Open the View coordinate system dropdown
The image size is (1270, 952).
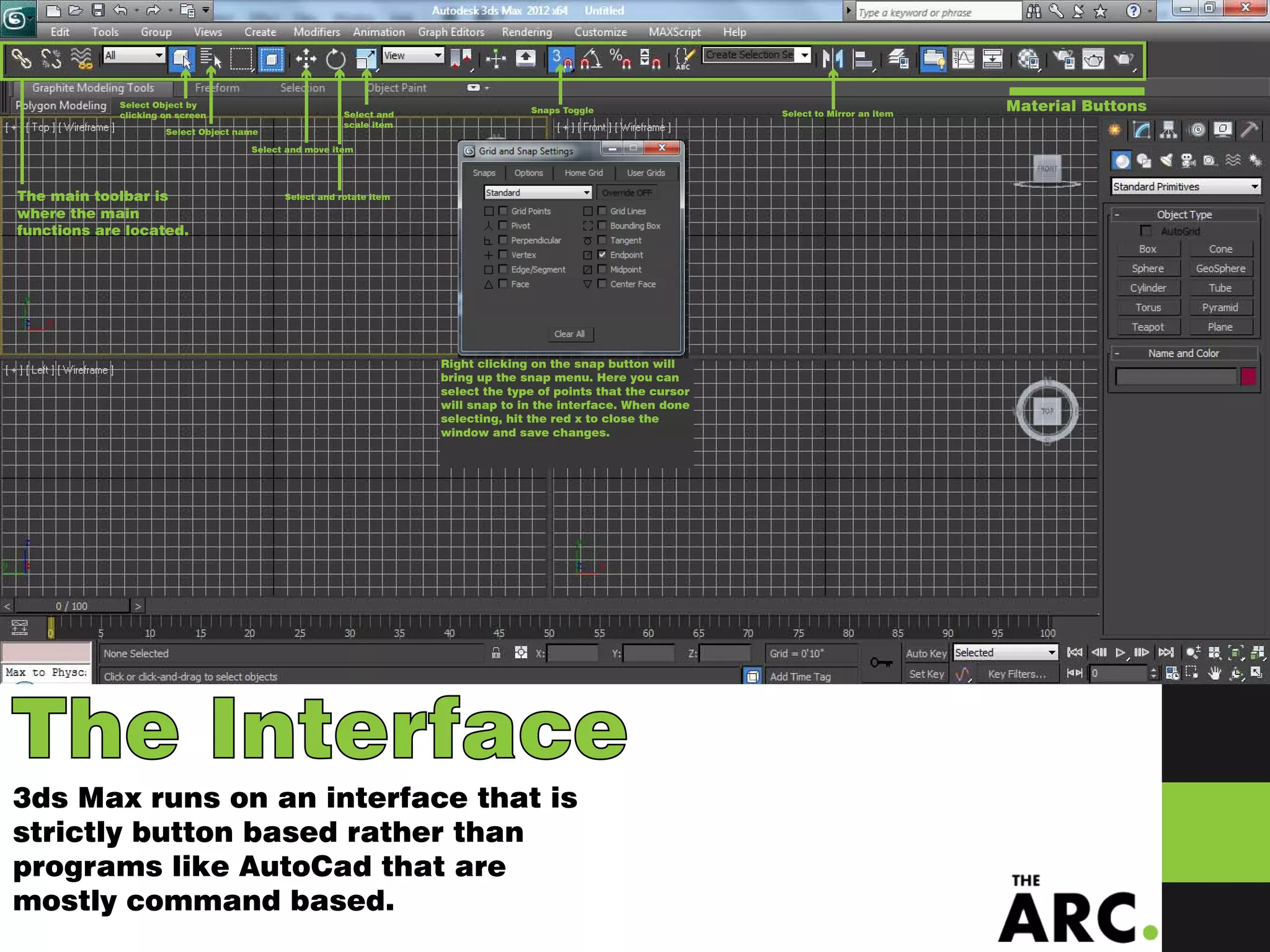413,55
